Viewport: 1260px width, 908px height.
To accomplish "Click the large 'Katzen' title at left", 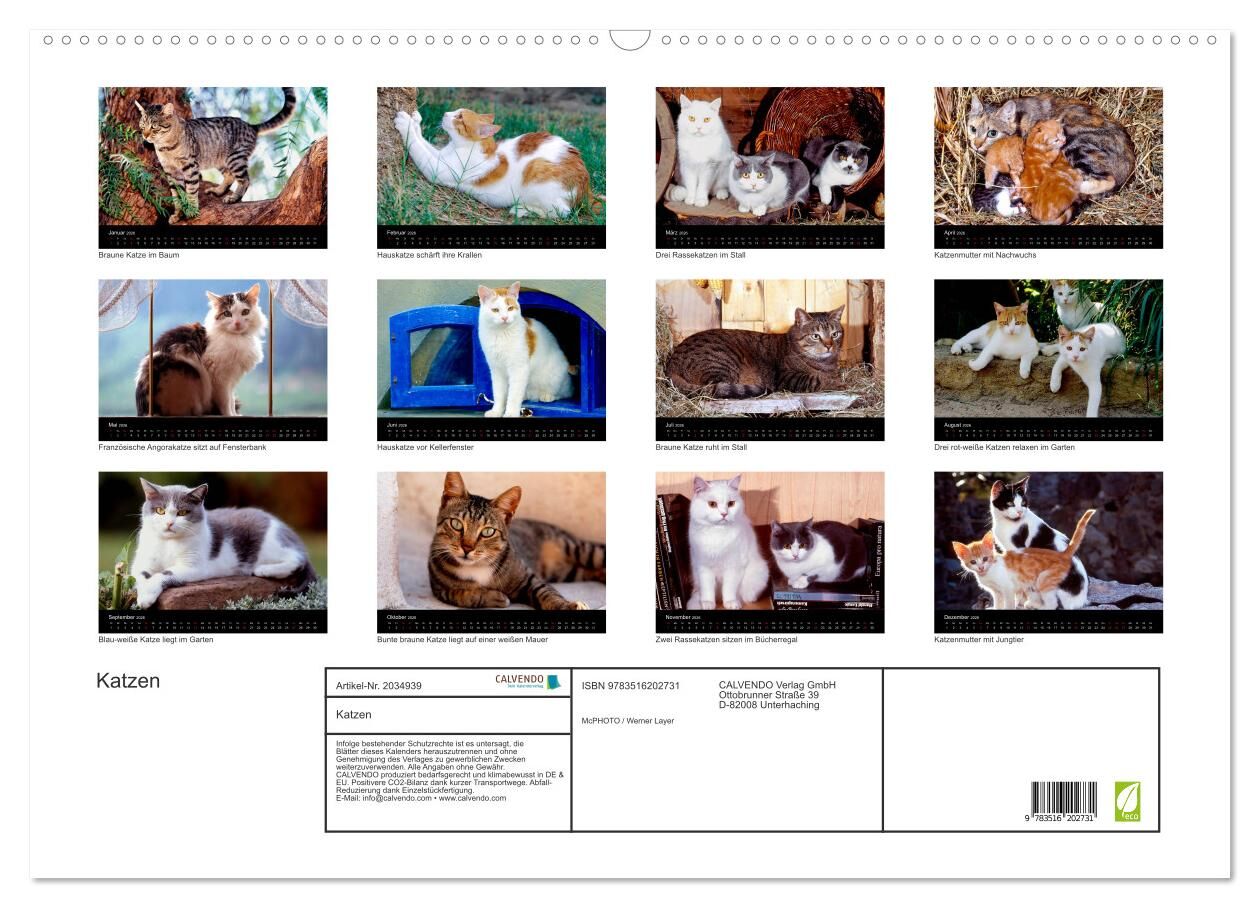I will [128, 681].
